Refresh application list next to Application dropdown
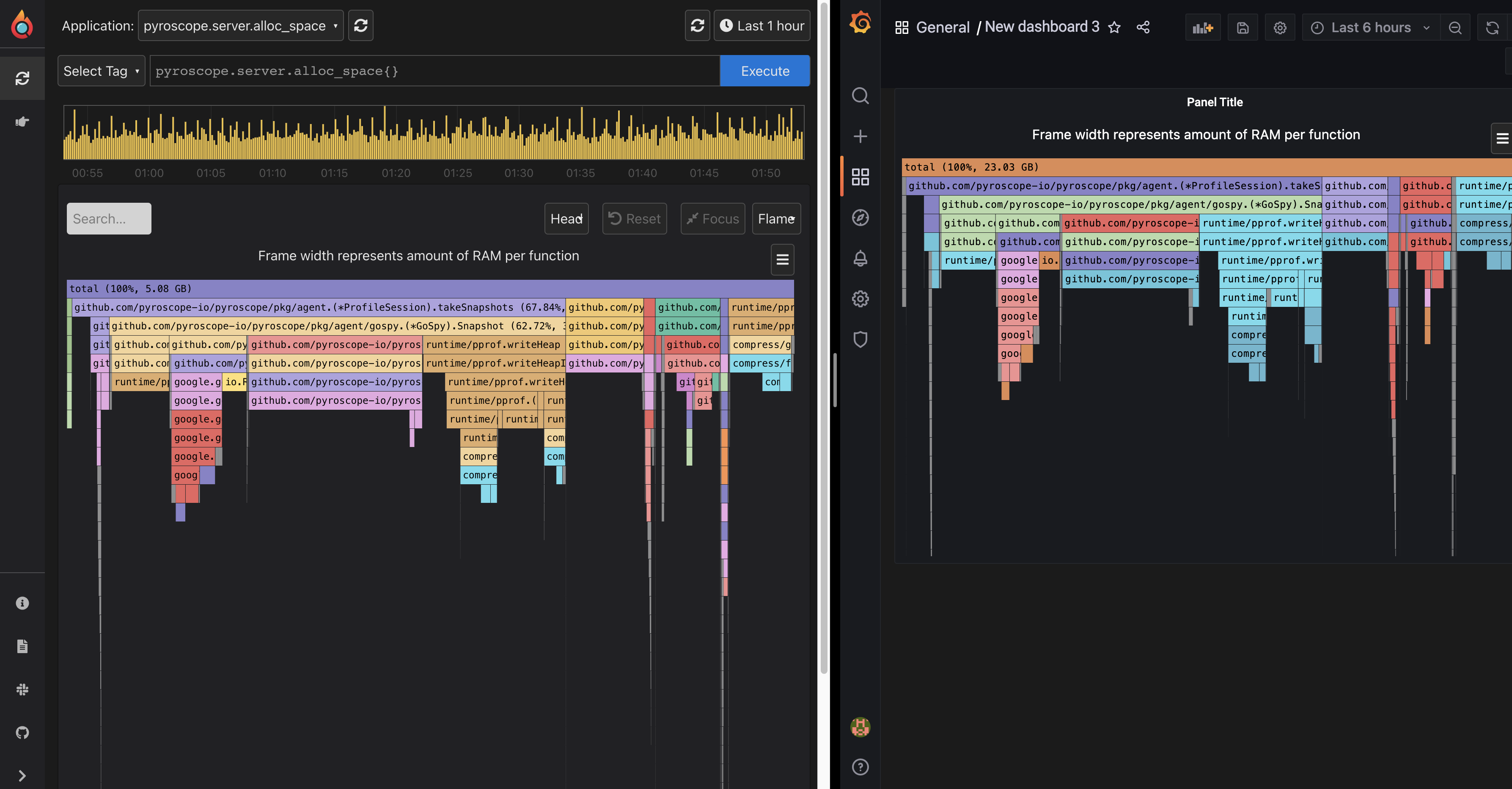The height and width of the screenshot is (789, 1512). [360, 25]
